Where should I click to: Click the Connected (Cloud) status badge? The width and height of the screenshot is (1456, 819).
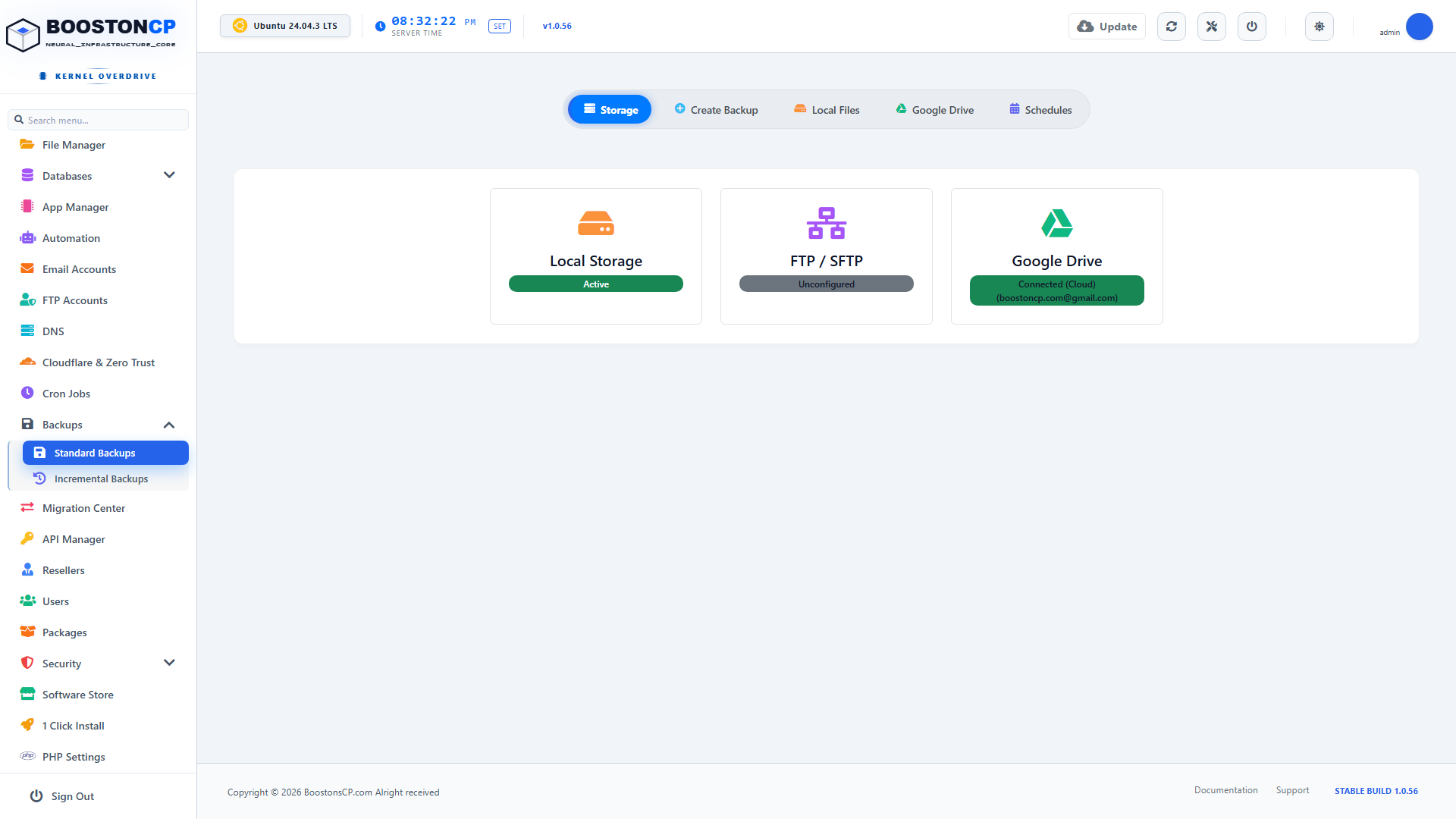tap(1057, 291)
